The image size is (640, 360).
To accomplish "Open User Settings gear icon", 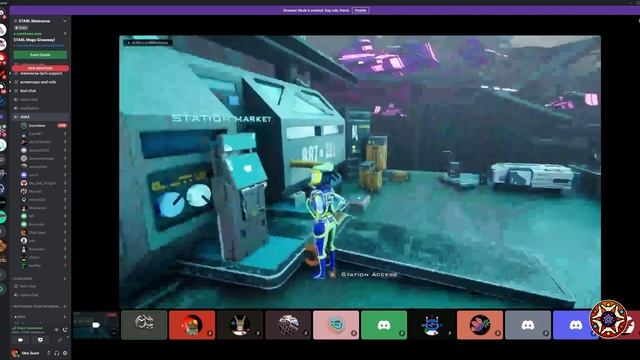I will coord(65,353).
